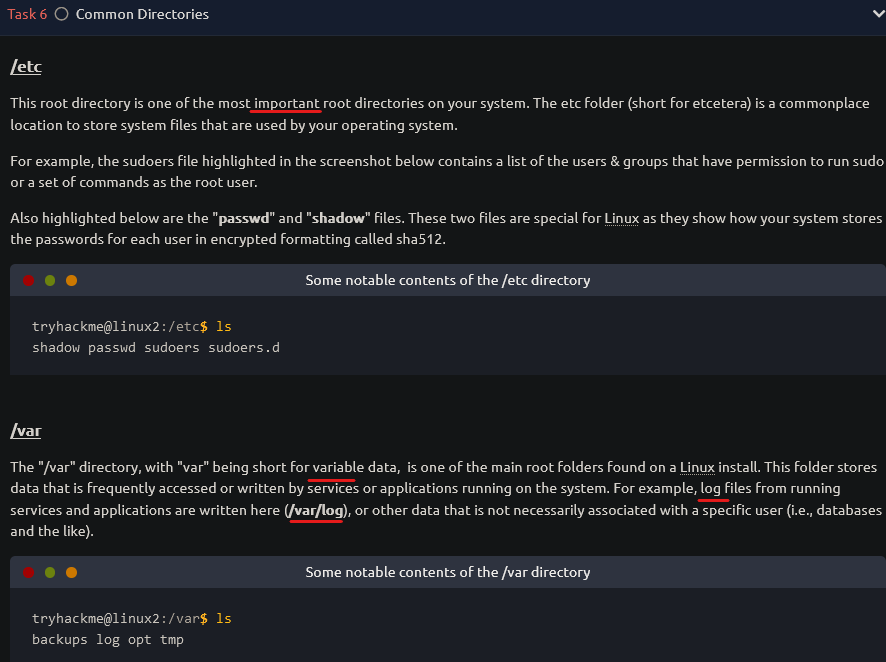Image resolution: width=886 pixels, height=662 pixels.
Task: Click the /etc terminal title bar text
Action: pyautogui.click(x=448, y=280)
